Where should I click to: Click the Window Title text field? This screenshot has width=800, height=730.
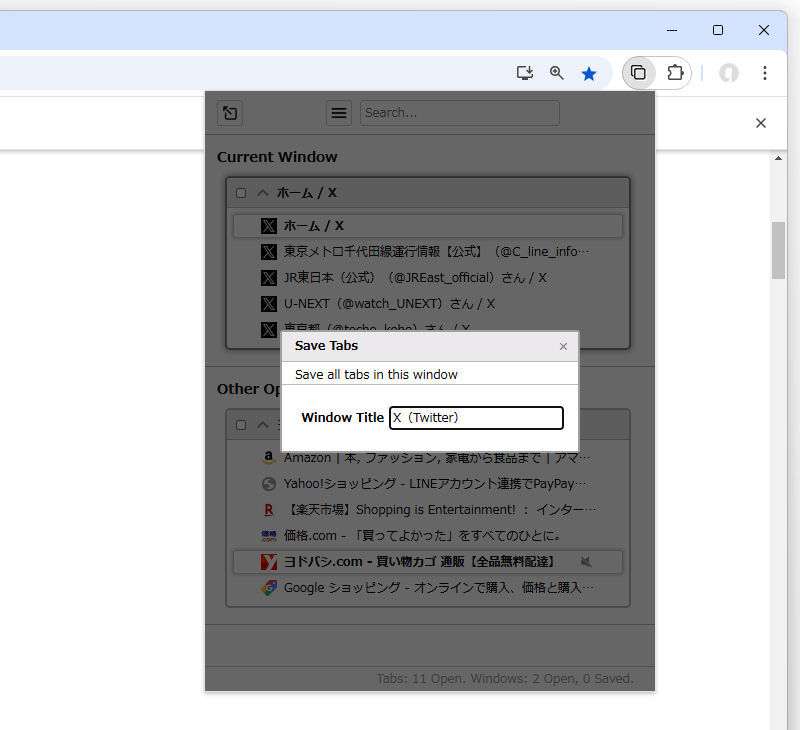(476, 418)
